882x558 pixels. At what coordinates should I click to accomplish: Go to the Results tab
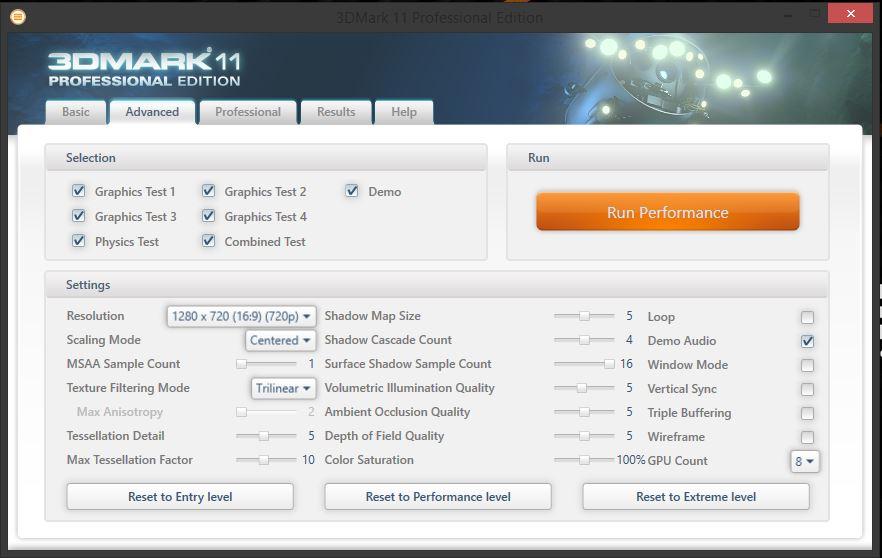[x=336, y=112]
